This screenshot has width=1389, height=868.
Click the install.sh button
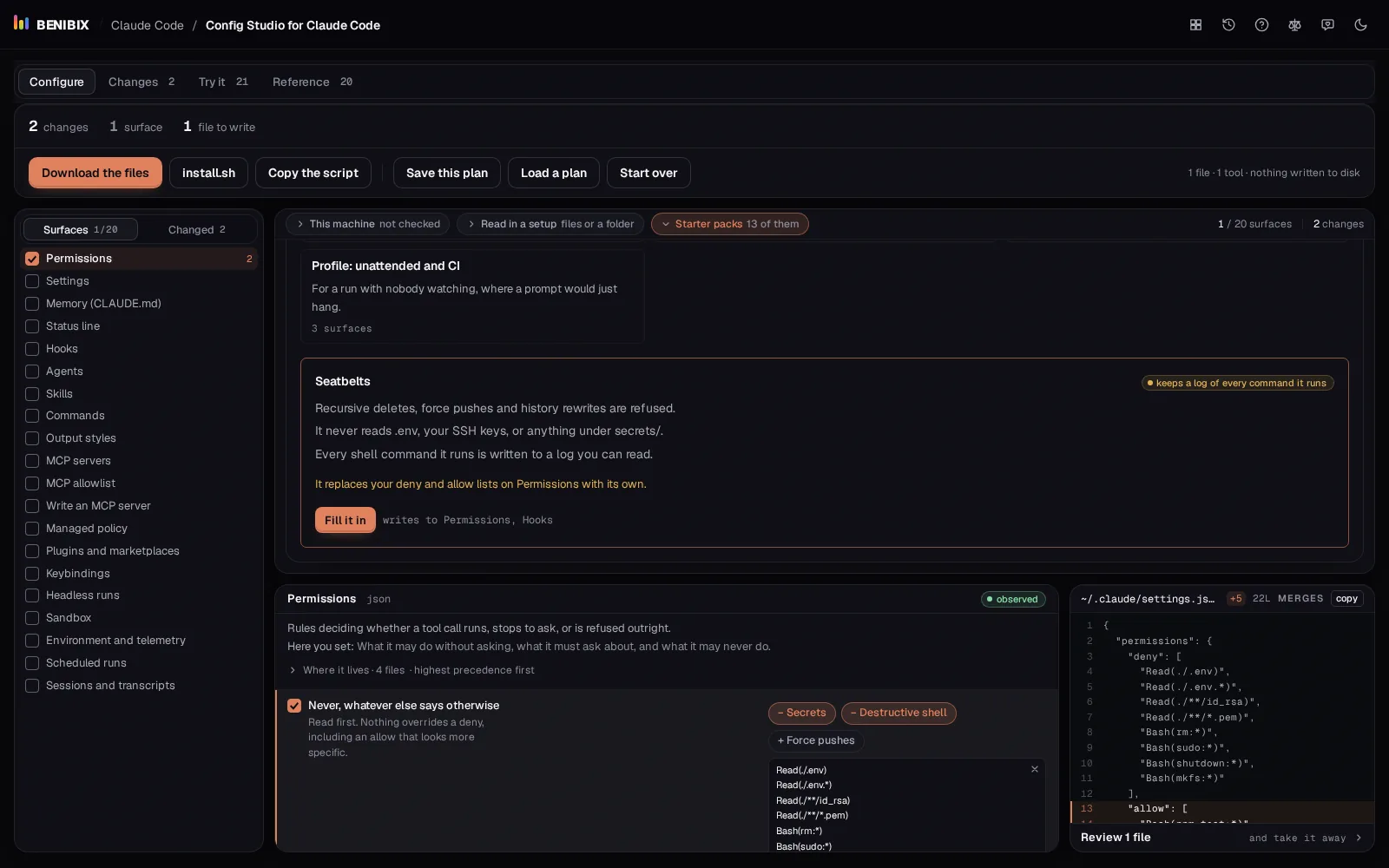(x=208, y=173)
